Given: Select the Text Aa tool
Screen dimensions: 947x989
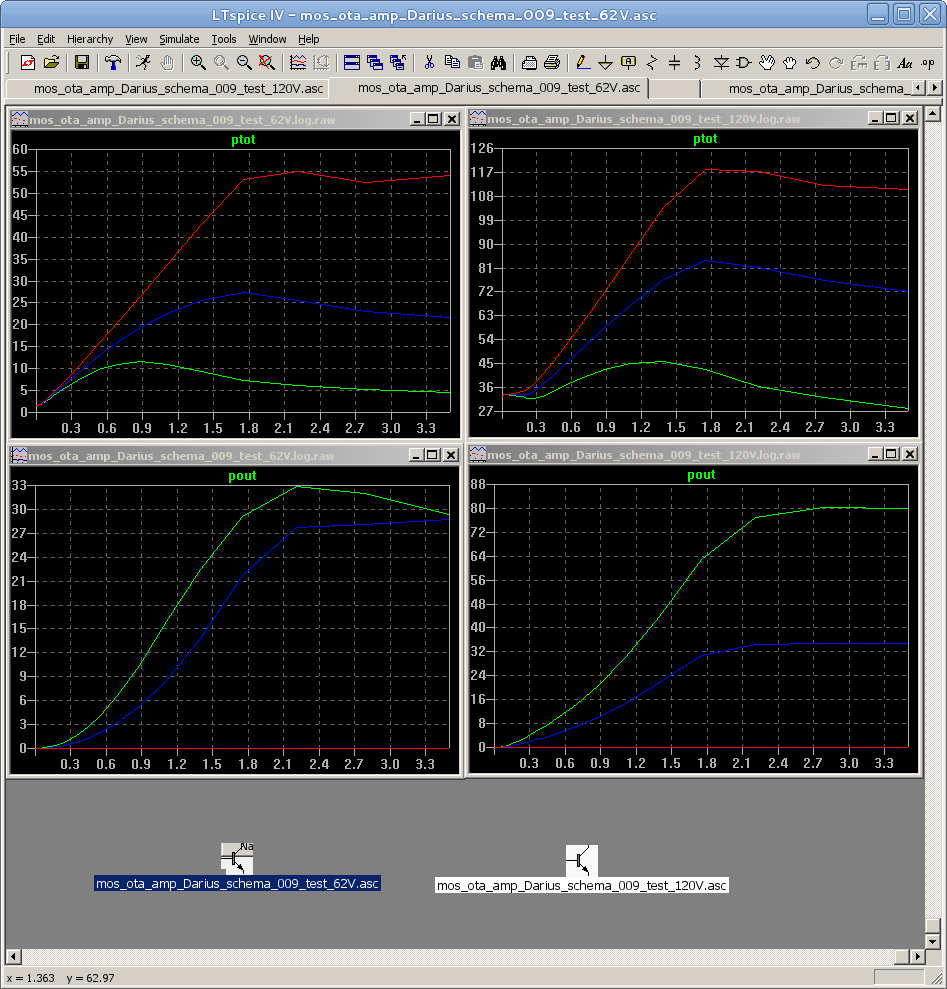Looking at the screenshot, I should tap(905, 62).
